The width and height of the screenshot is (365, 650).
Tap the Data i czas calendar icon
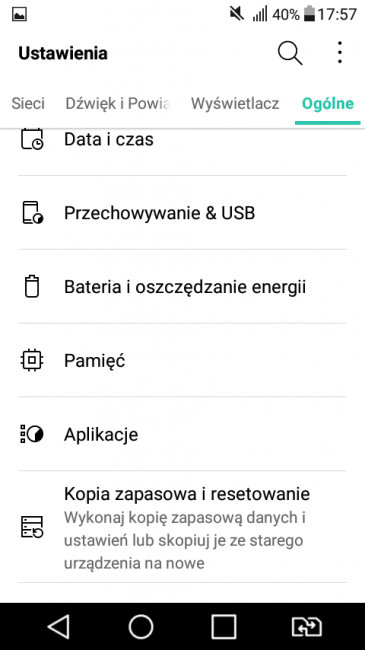(x=32, y=139)
